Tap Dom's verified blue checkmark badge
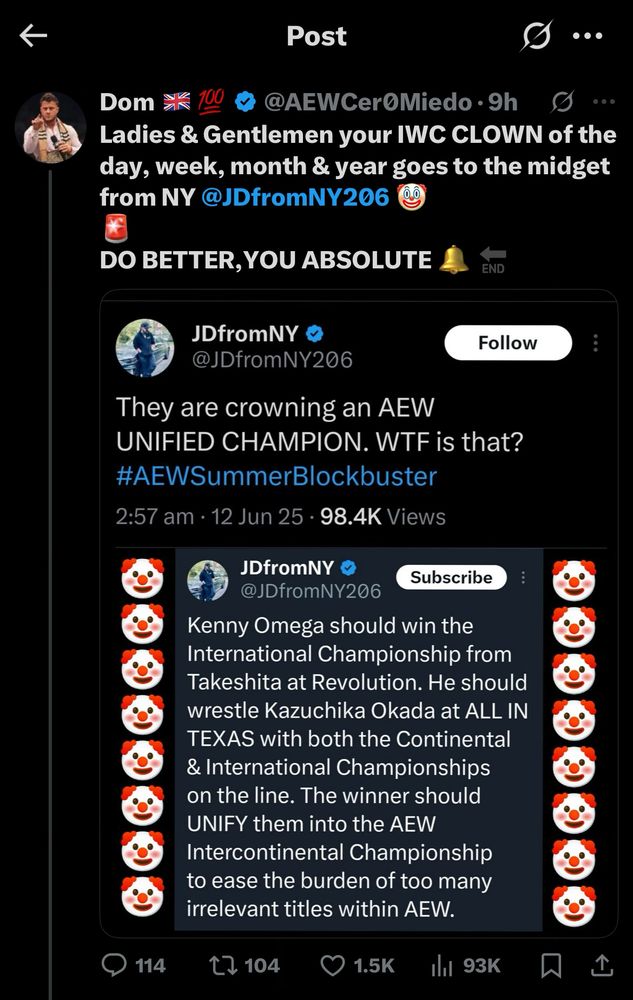633x1000 pixels. [245, 101]
